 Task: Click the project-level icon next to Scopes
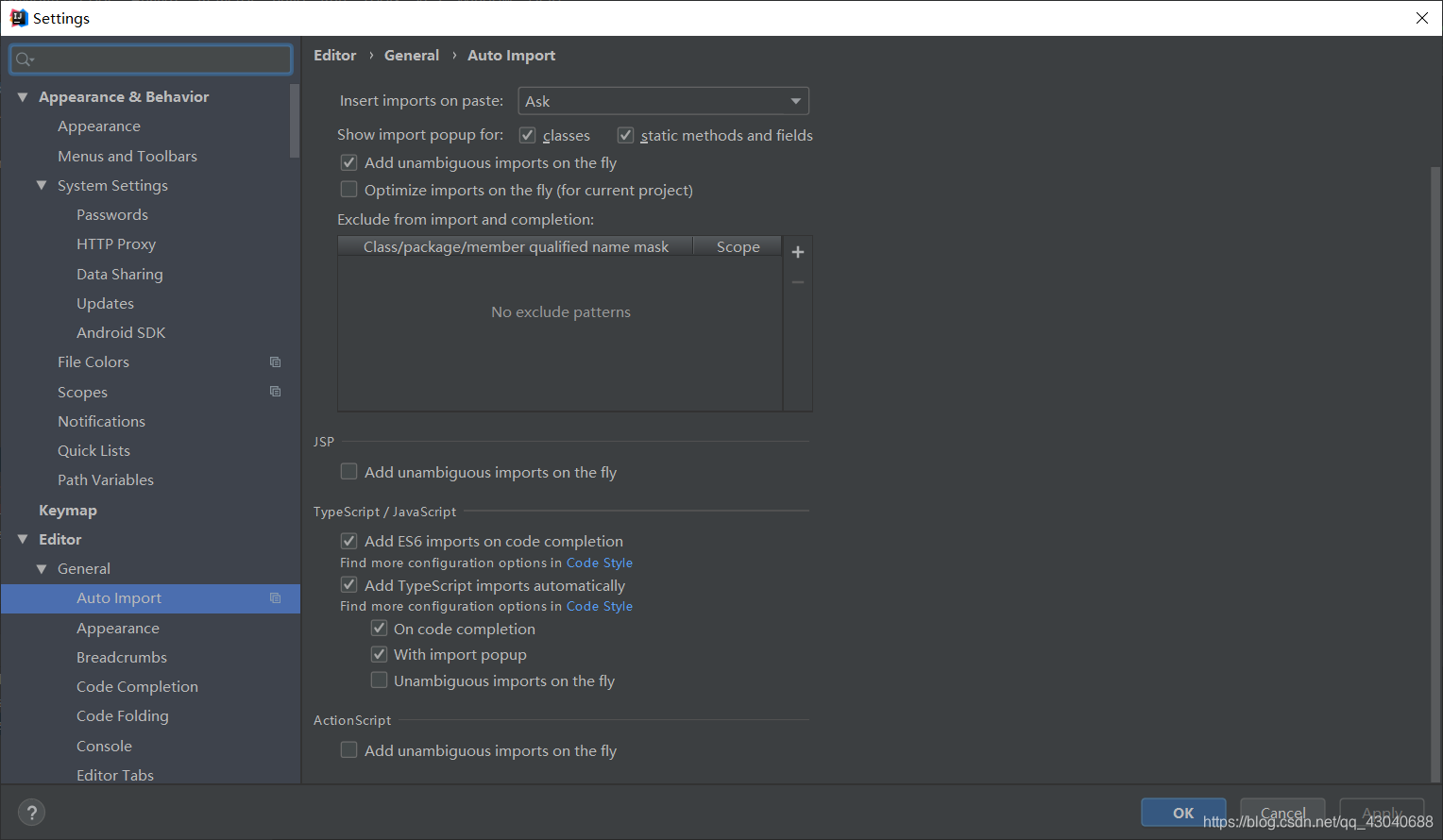click(x=276, y=392)
